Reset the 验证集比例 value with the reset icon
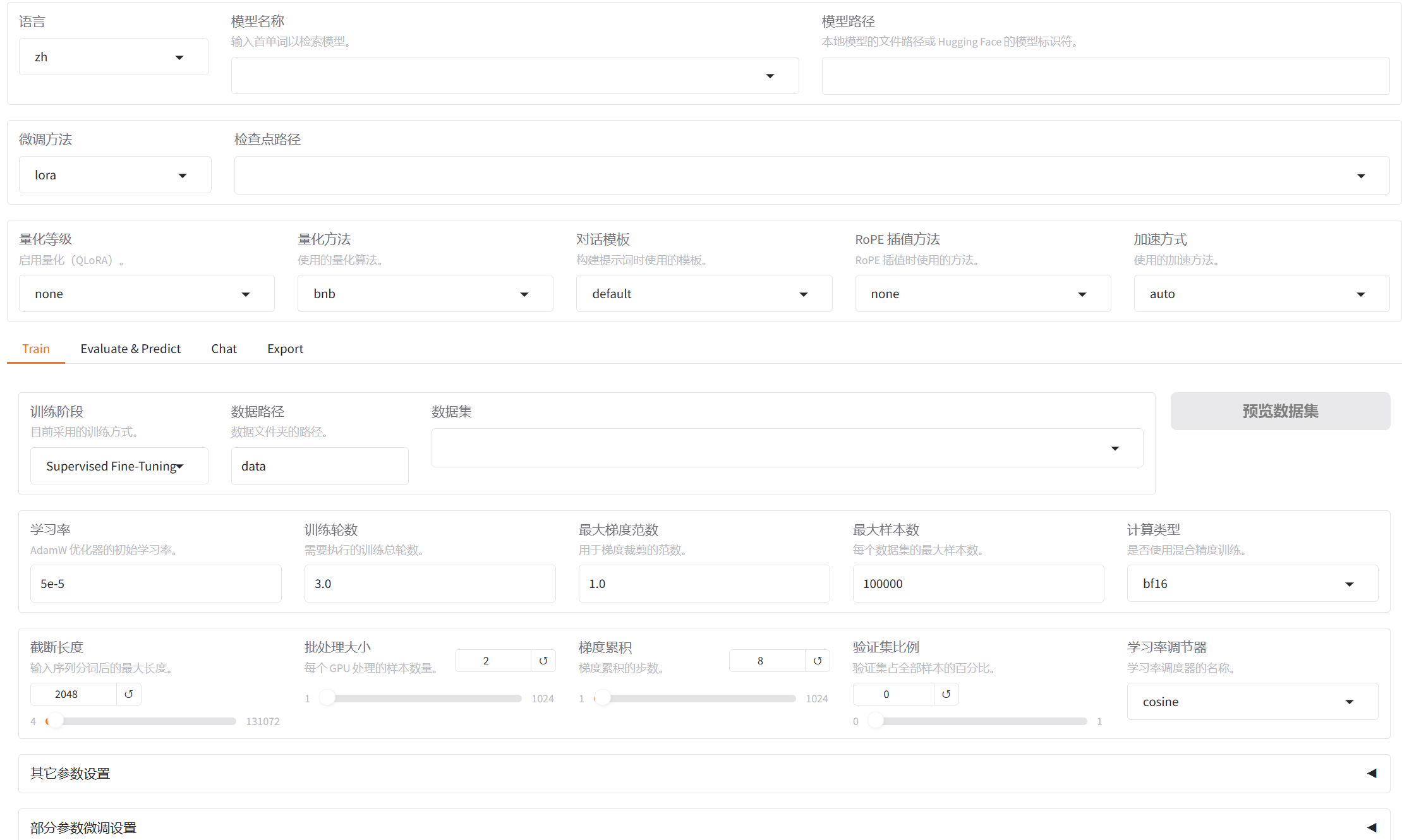The height and width of the screenshot is (840, 1402). (946, 694)
